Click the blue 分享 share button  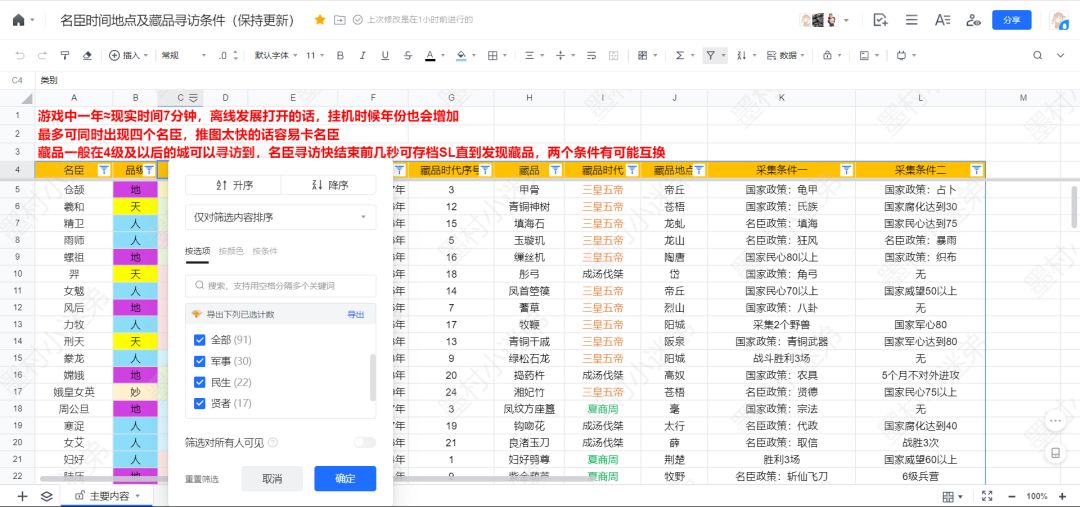[x=1011, y=20]
